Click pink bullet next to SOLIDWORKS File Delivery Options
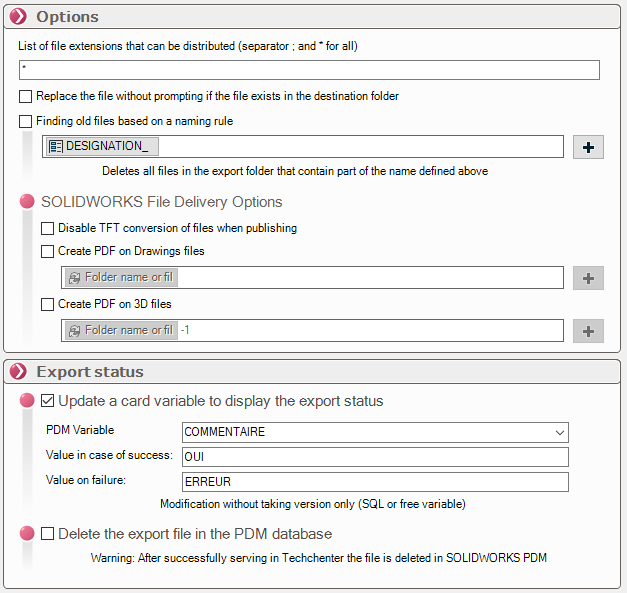This screenshot has width=627, height=593. (27, 202)
